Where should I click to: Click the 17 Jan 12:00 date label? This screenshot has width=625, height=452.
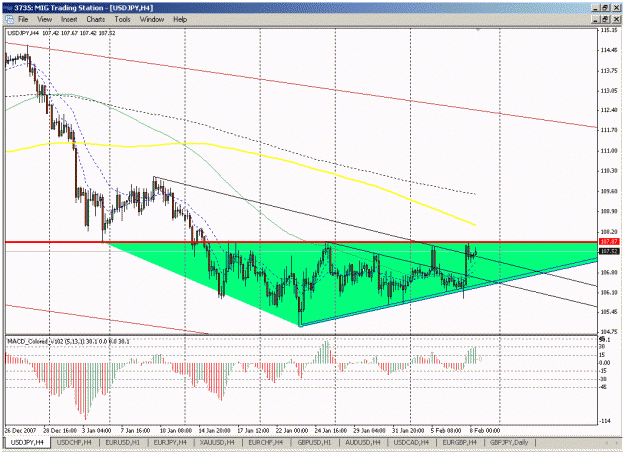253,431
